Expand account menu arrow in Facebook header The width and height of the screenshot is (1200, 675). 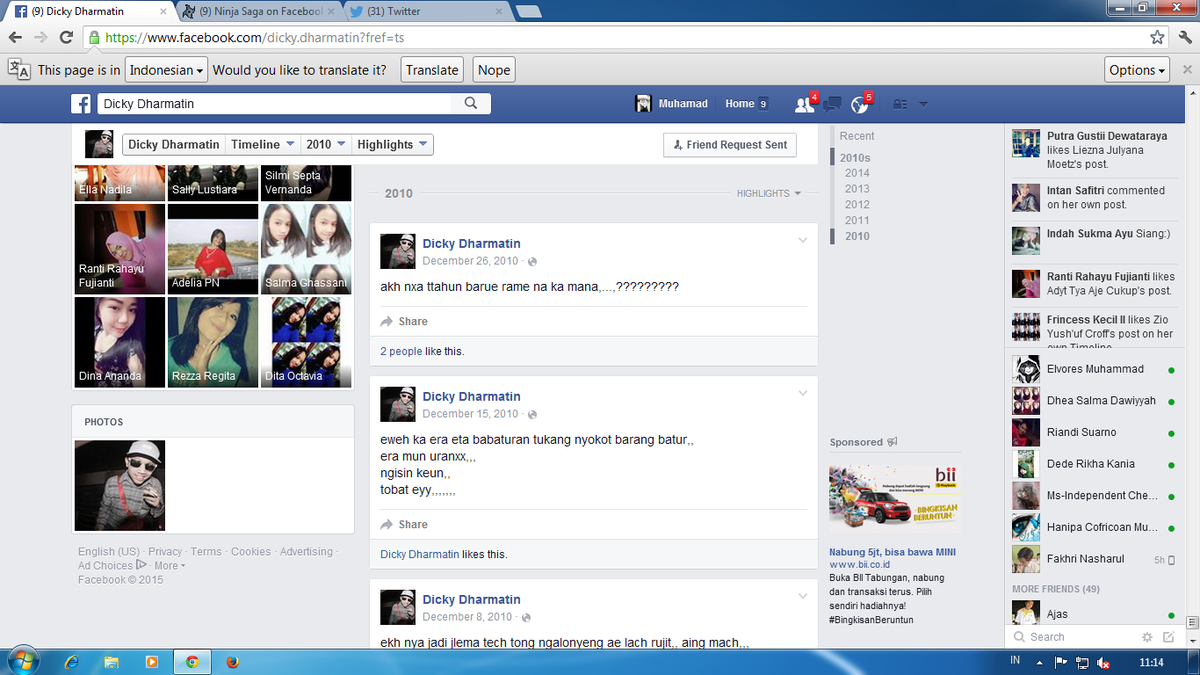(x=923, y=104)
